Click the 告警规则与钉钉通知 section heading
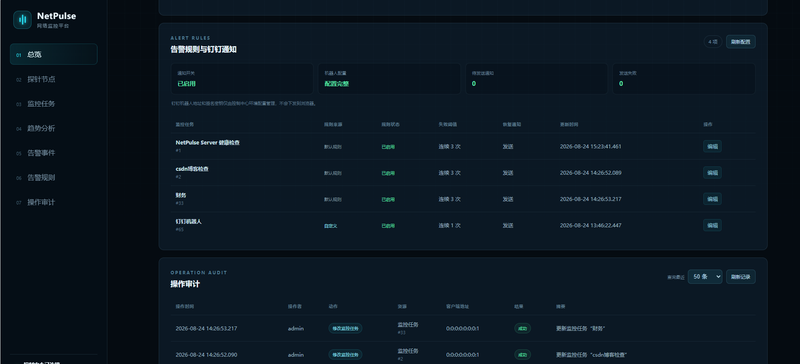This screenshot has width=800, height=364. point(204,50)
